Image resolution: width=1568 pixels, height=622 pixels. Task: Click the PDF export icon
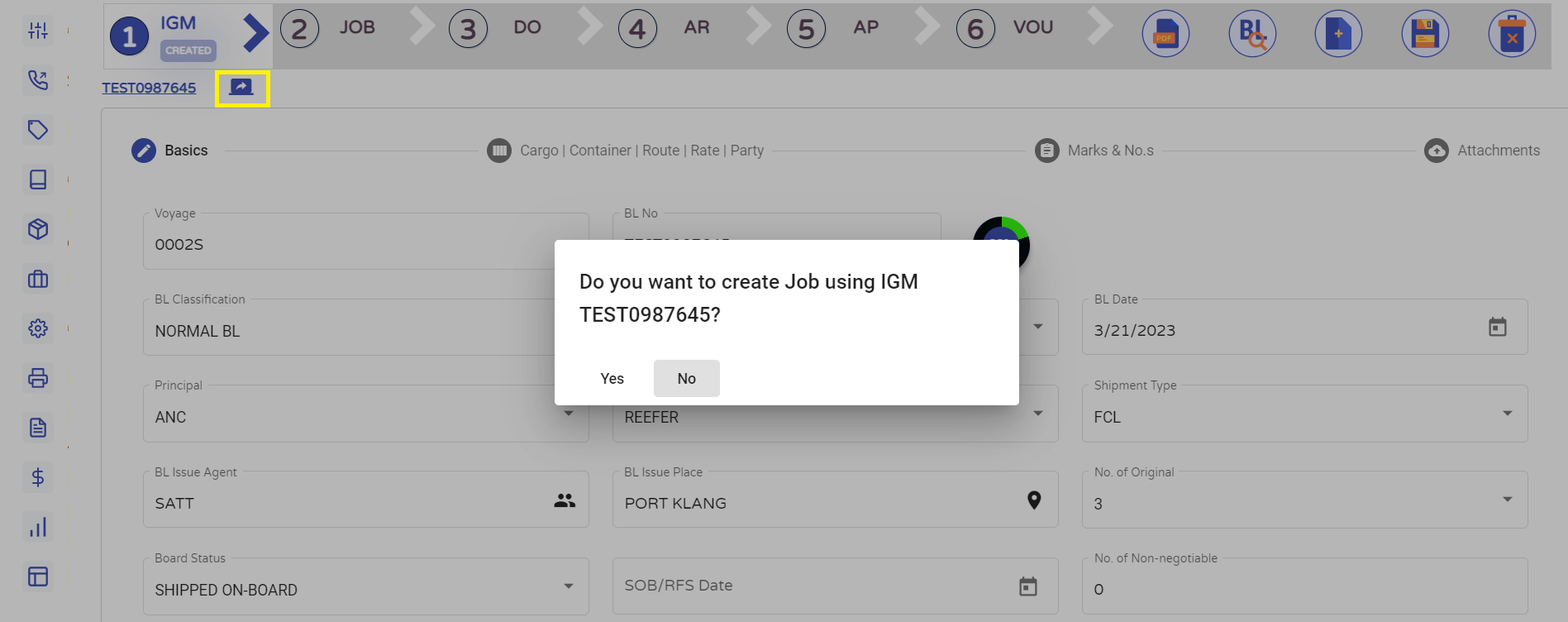click(1165, 34)
